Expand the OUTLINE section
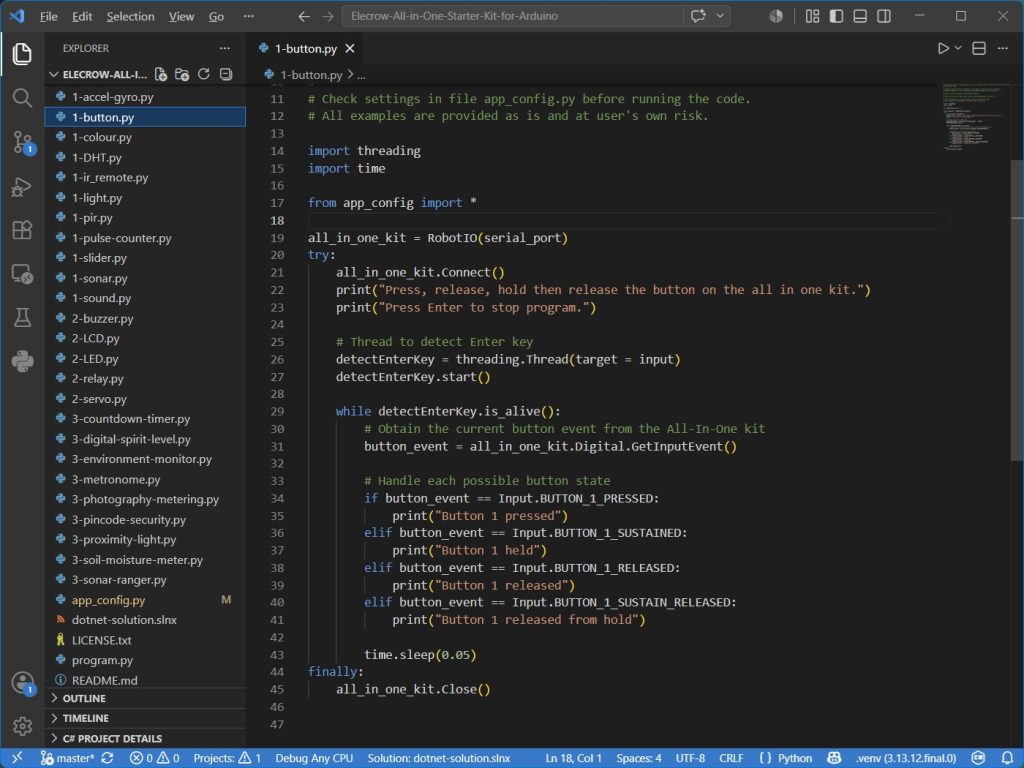Viewport: 1024px width, 768px height. (146, 698)
